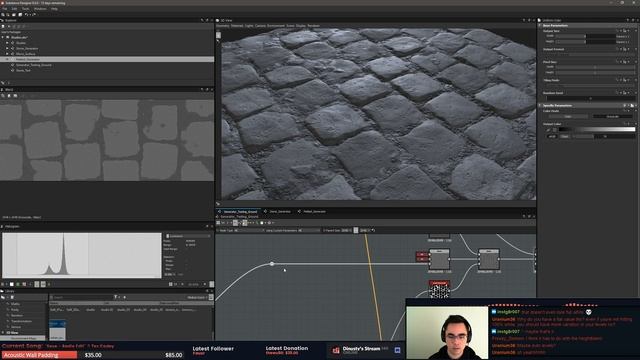This screenshot has width=640, height=360.
Task: Adjust Pixel Size Height slider
Action: (595, 72)
